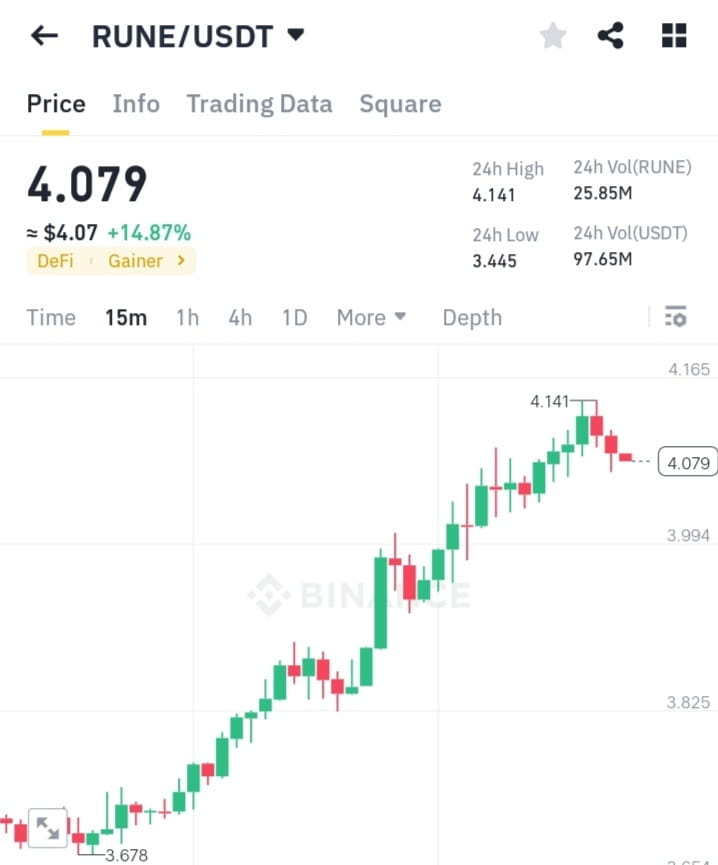Switch chart interval to 1h
The height and width of the screenshot is (865, 718).
coord(186,317)
